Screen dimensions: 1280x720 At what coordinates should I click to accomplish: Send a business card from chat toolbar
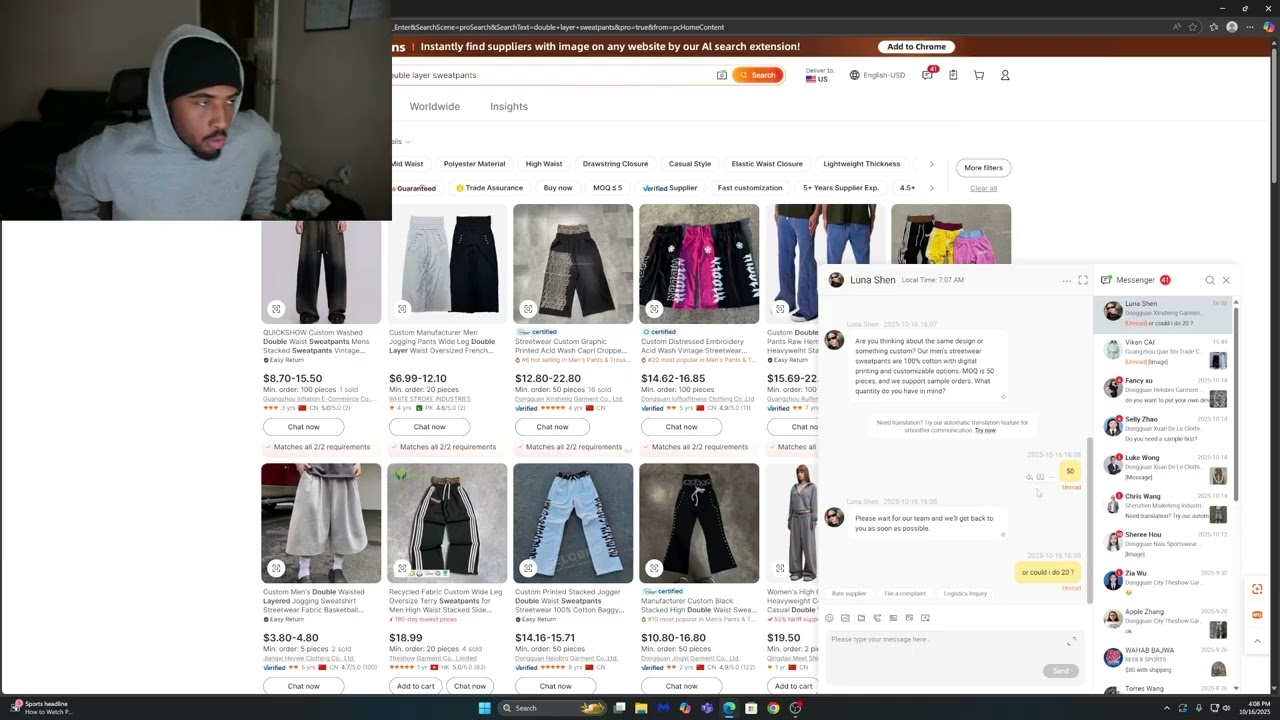(x=893, y=618)
